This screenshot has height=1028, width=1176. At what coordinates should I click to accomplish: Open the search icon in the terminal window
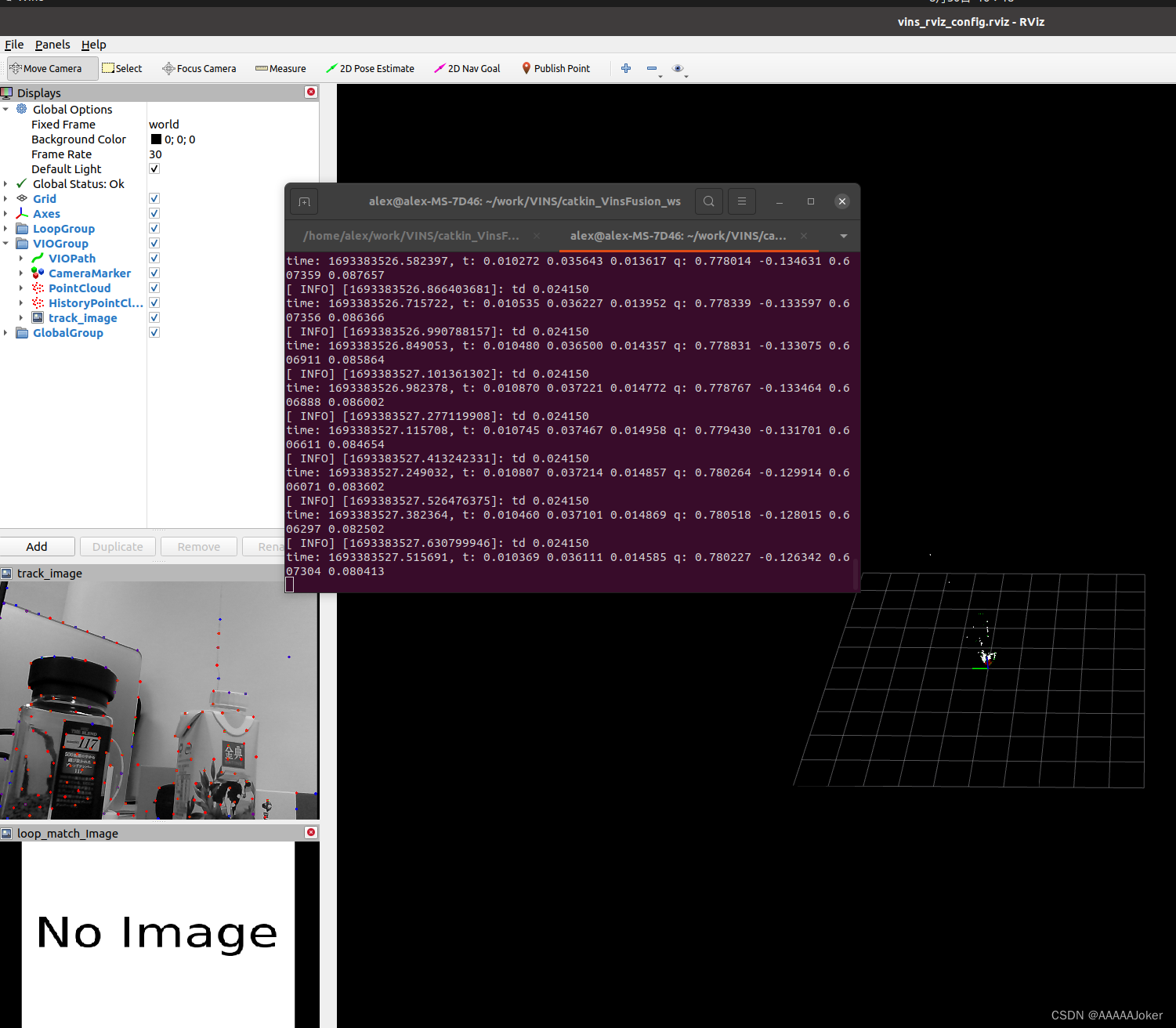coord(708,201)
